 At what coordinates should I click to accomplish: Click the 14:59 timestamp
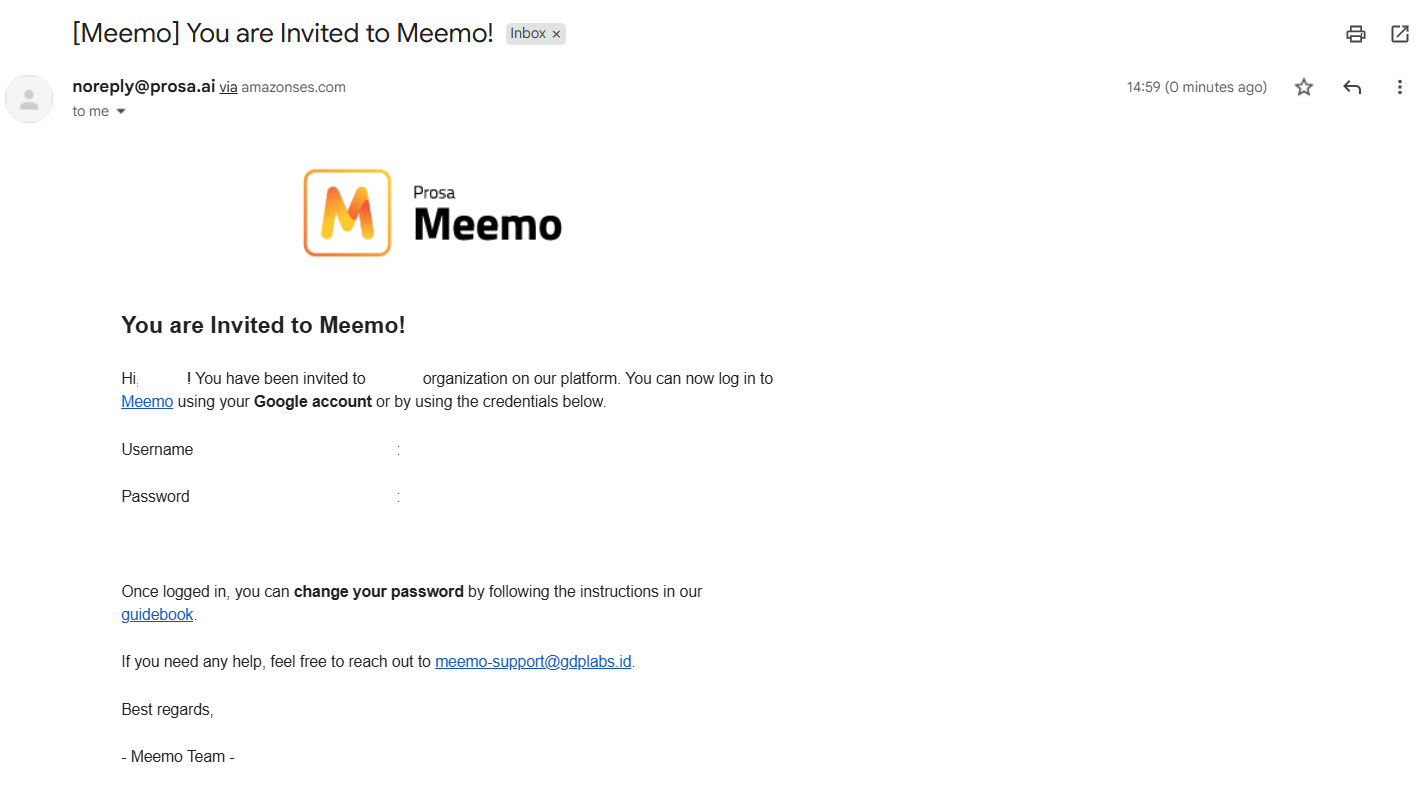[1196, 87]
